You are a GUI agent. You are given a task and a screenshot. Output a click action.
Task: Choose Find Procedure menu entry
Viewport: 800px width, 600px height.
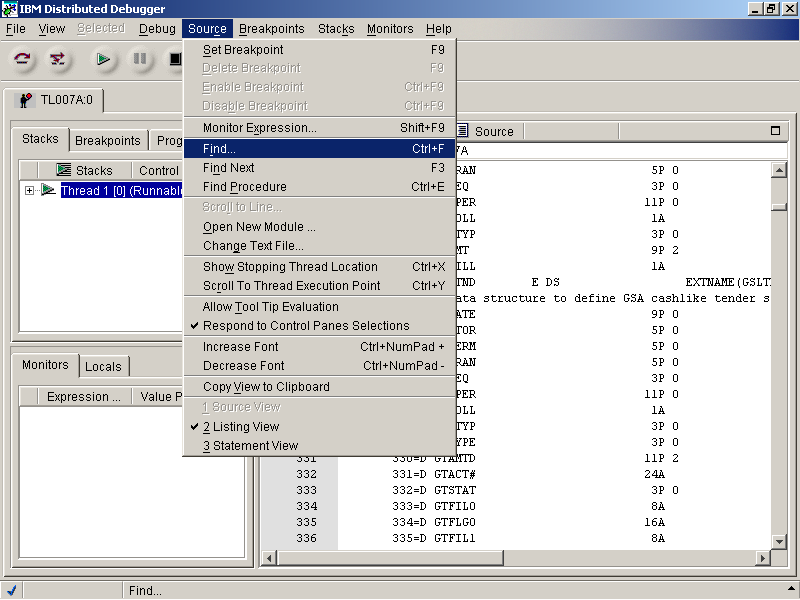pos(319,187)
